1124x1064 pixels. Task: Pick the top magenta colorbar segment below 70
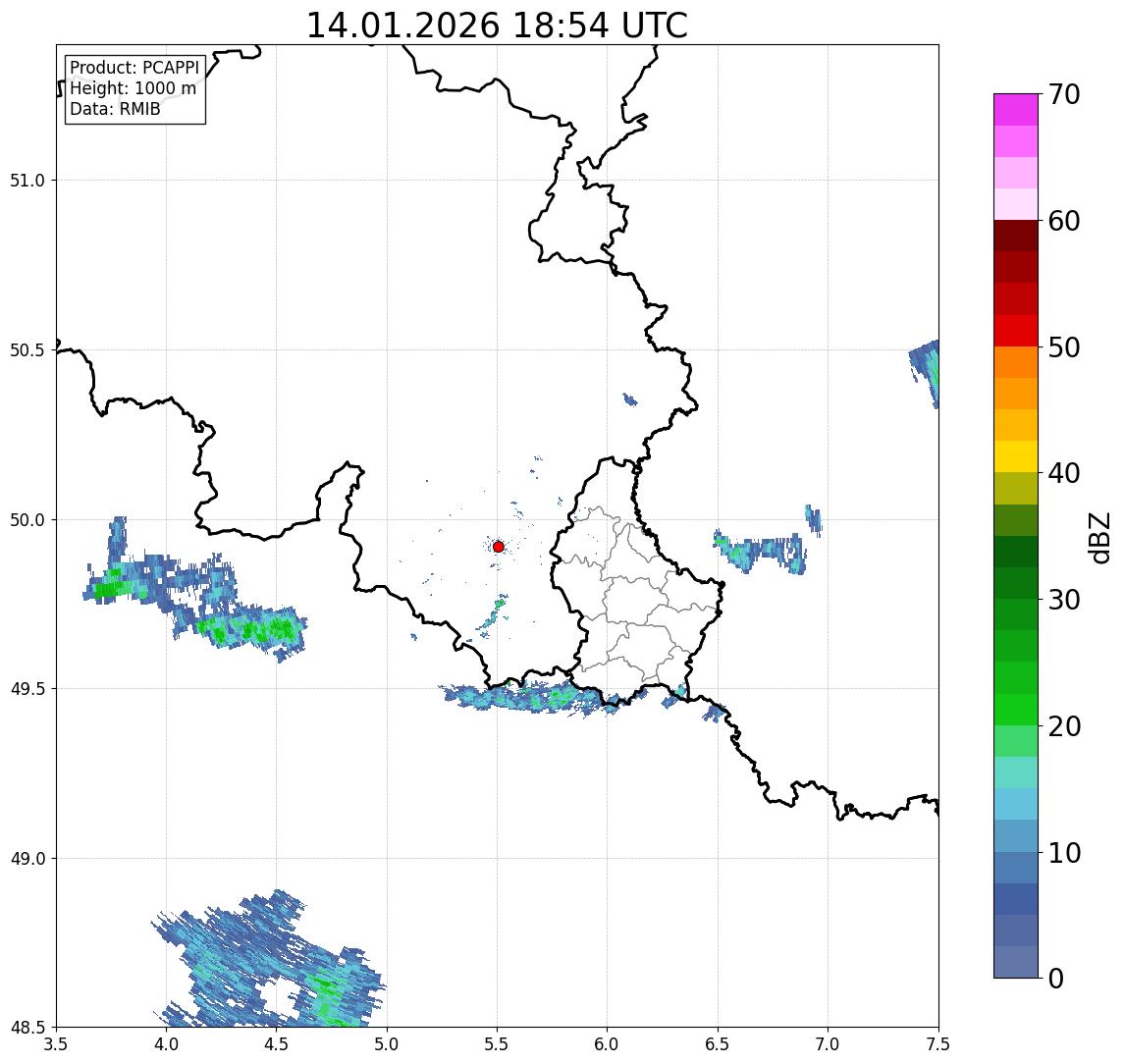pyautogui.click(x=1016, y=110)
